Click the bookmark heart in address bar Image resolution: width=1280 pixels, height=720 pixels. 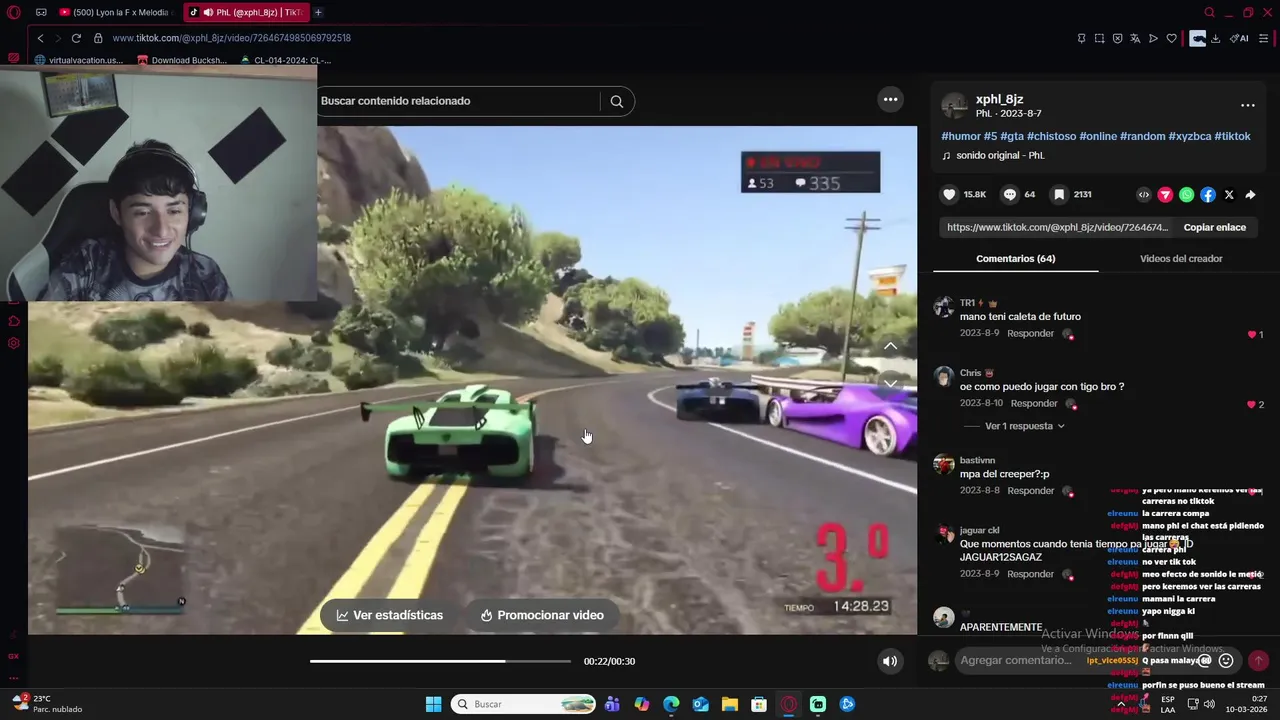tap(1171, 38)
